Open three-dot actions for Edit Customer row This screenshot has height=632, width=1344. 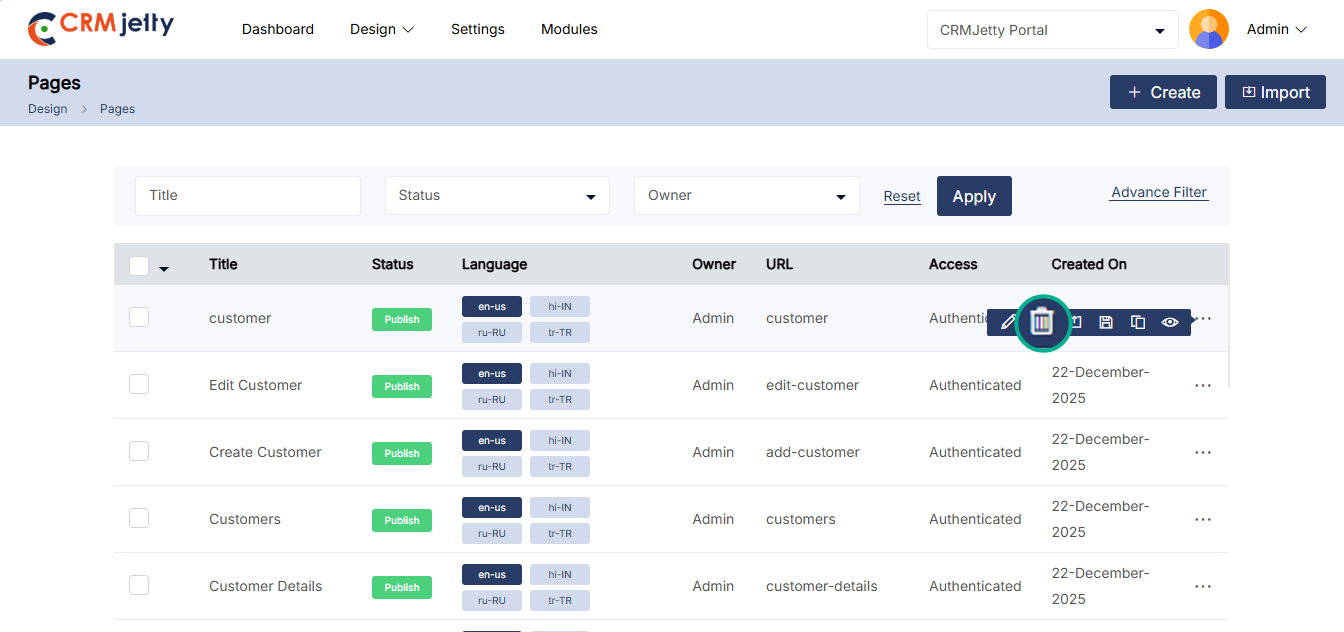pyautogui.click(x=1203, y=386)
